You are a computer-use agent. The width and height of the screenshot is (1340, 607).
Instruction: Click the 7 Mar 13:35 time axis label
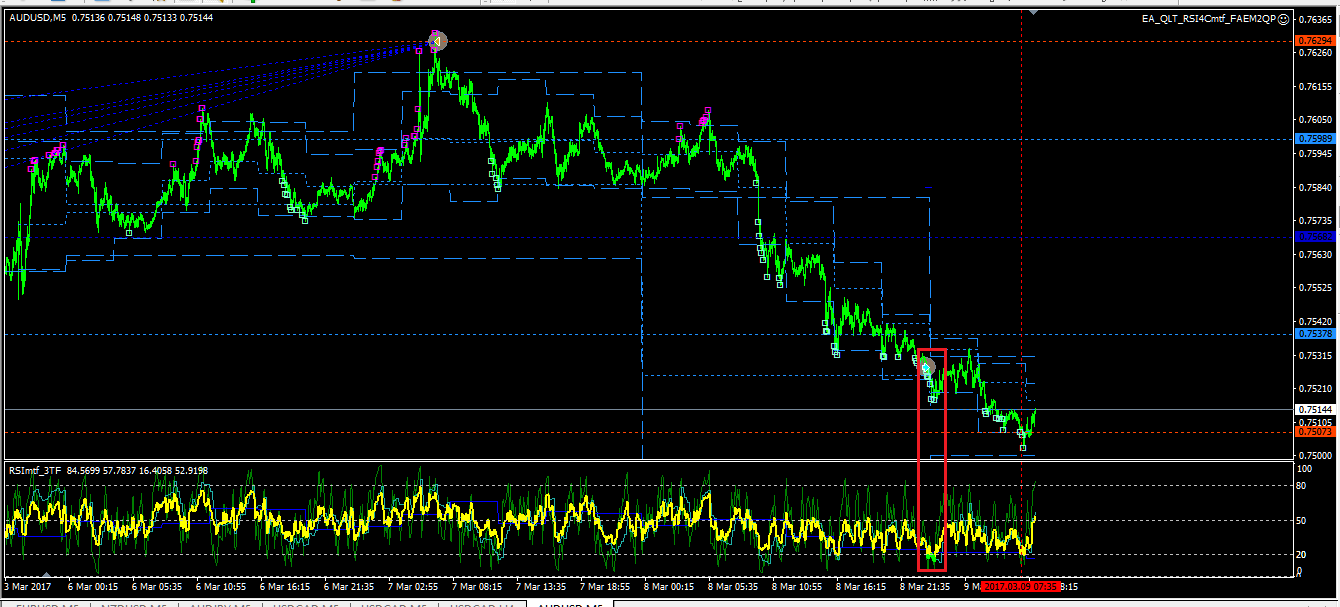click(541, 586)
